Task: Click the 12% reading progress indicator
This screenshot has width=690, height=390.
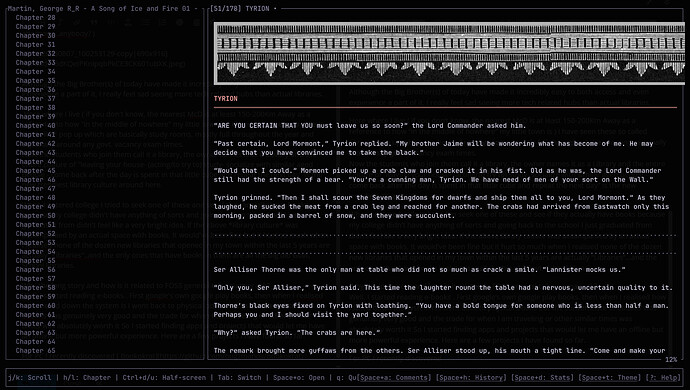Action: (x=671, y=360)
